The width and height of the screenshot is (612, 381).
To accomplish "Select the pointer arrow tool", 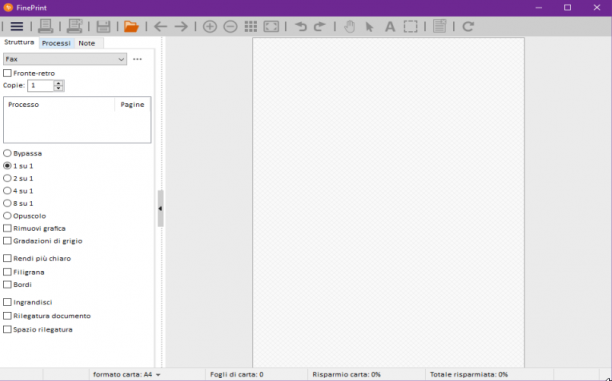I will tap(369, 27).
